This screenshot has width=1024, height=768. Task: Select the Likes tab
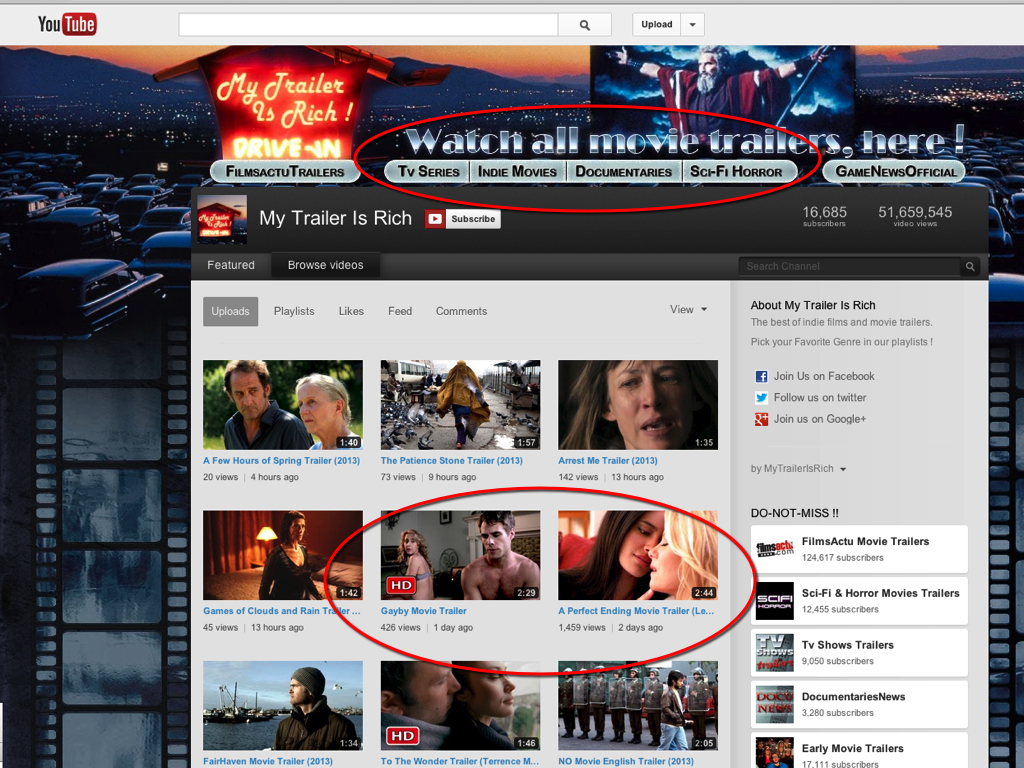pyautogui.click(x=351, y=312)
